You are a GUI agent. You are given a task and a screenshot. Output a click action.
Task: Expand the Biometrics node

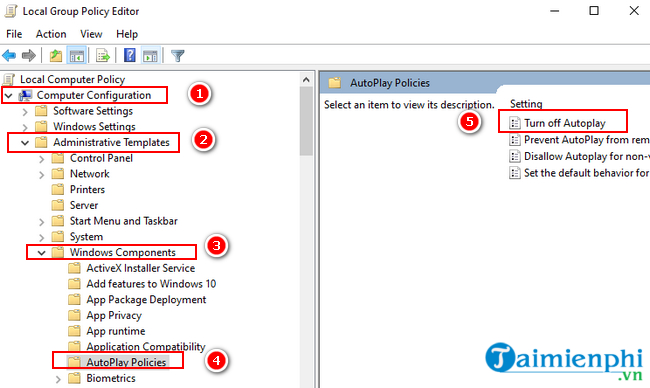coord(58,379)
